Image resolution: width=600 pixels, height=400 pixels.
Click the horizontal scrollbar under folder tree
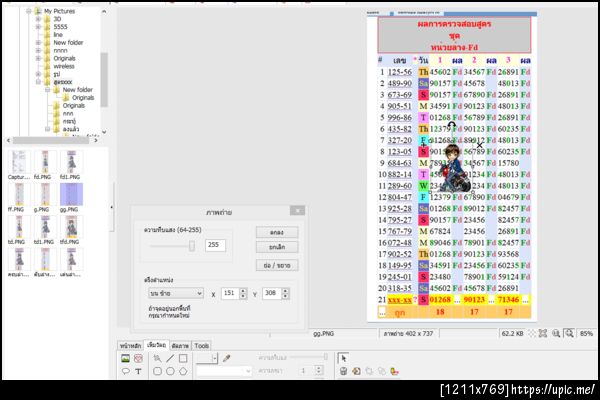(52, 140)
